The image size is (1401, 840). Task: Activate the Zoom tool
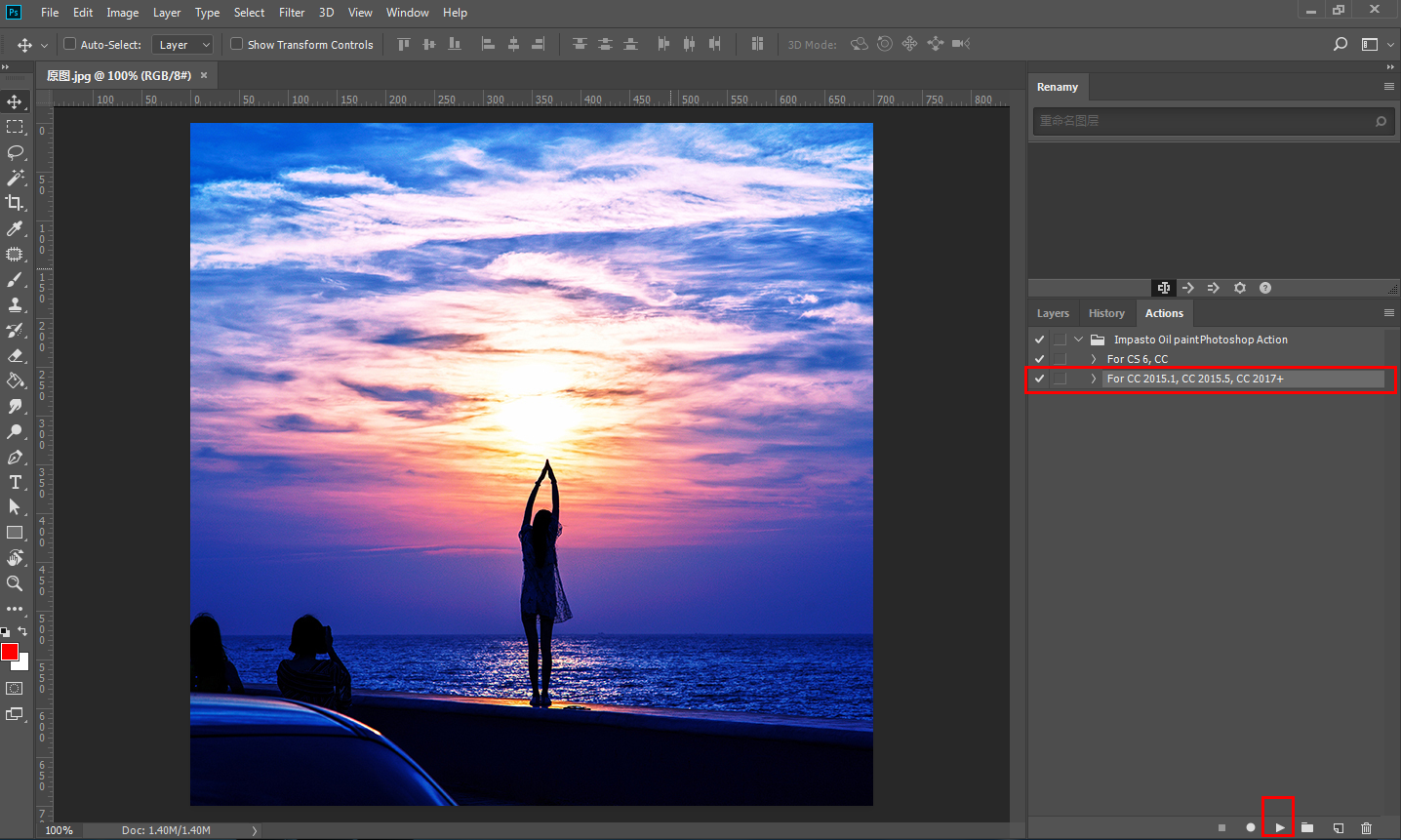[15, 583]
